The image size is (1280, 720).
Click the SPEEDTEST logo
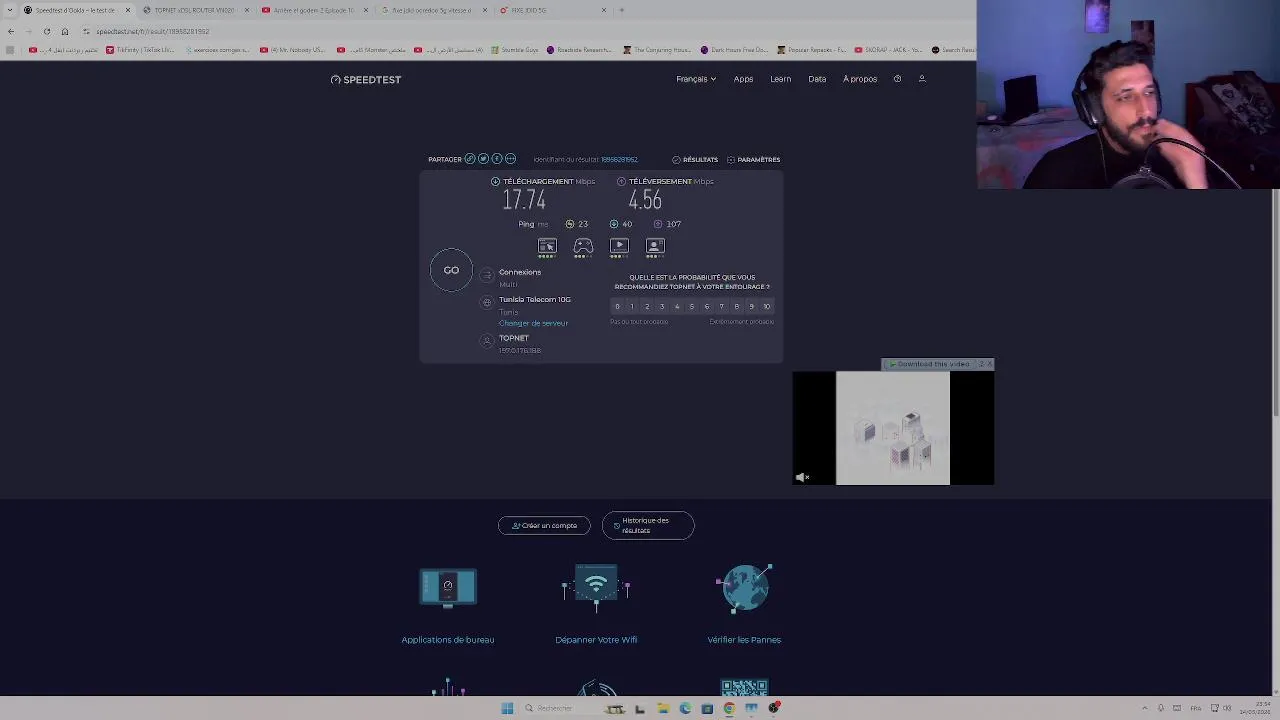(x=366, y=80)
